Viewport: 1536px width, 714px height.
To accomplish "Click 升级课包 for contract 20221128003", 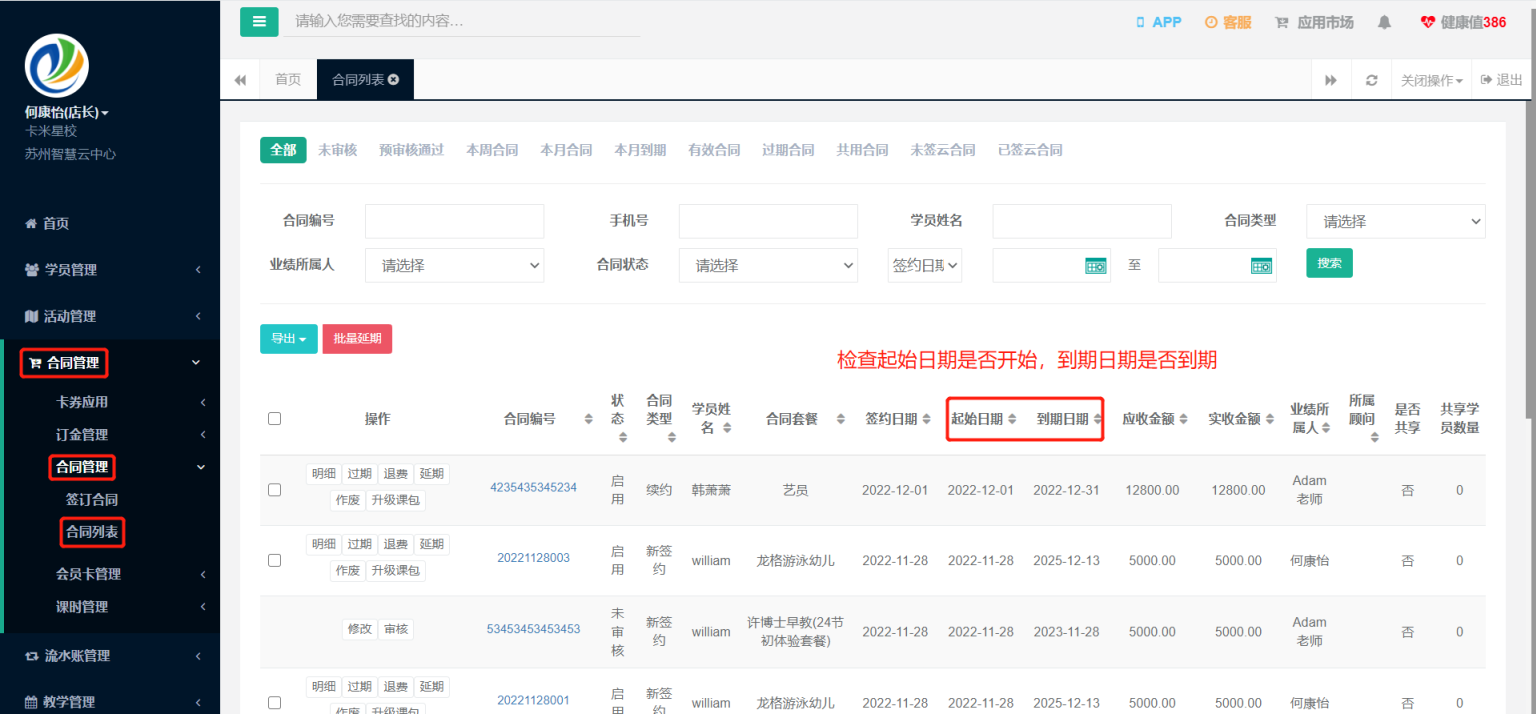I will 396,571.
